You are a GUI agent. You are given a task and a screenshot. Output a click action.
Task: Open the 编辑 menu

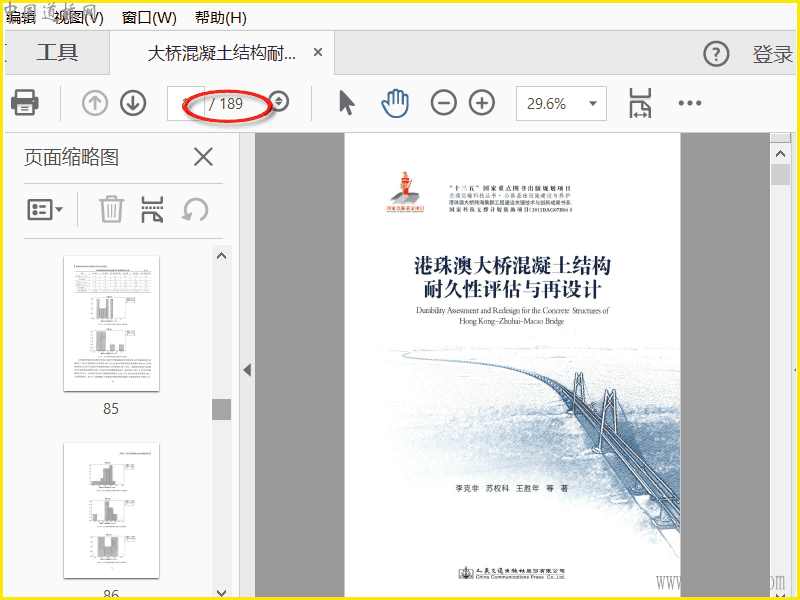21,17
